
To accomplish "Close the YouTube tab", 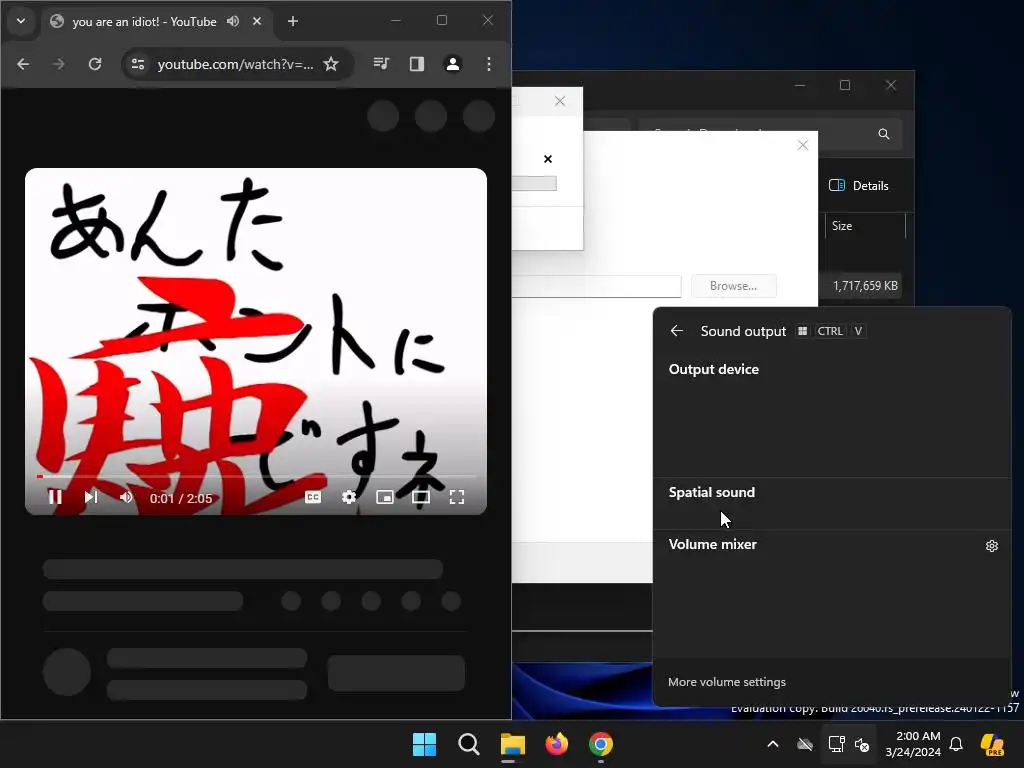I will pos(257,21).
